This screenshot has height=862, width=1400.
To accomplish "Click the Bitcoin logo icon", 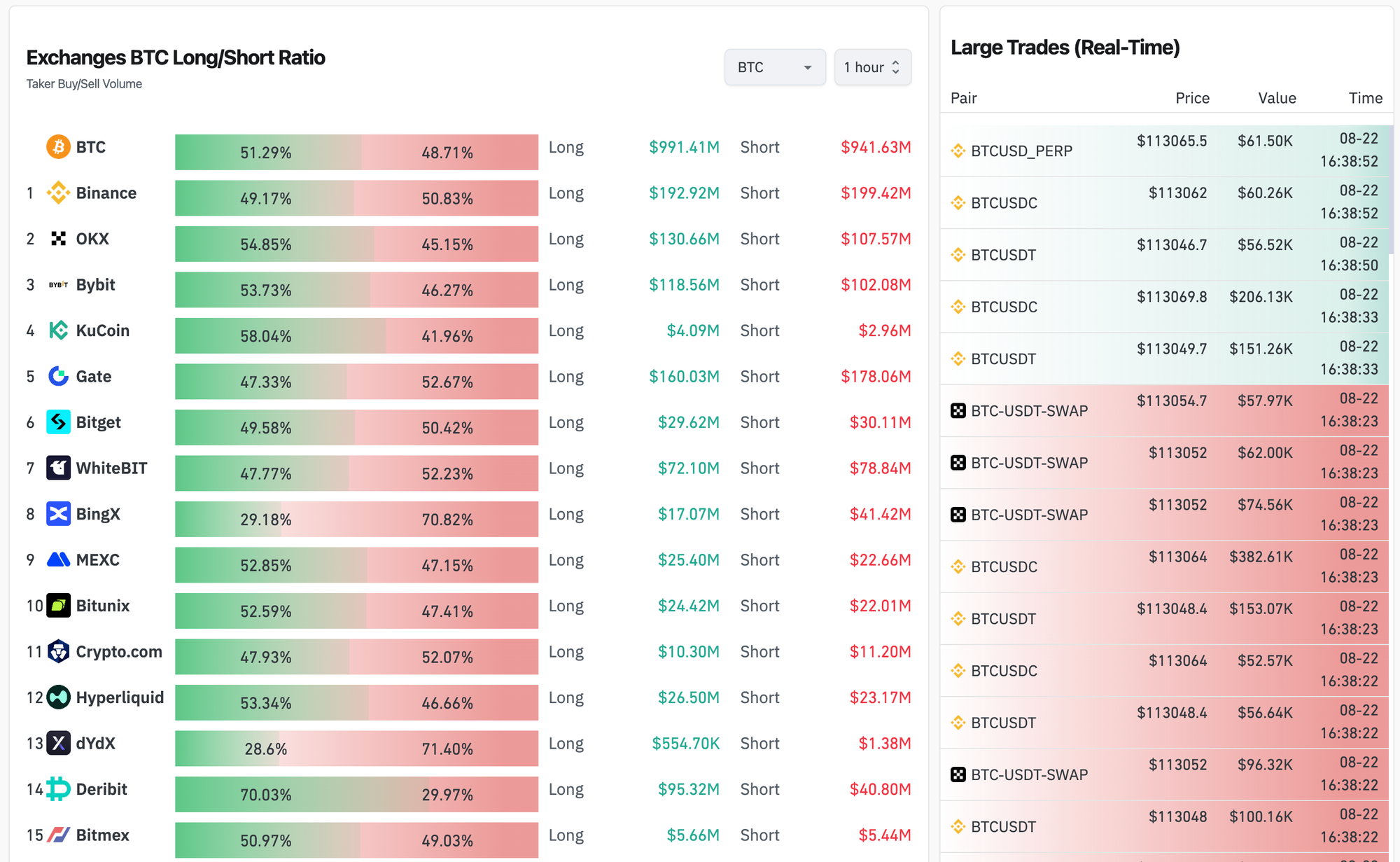I will click(58, 147).
